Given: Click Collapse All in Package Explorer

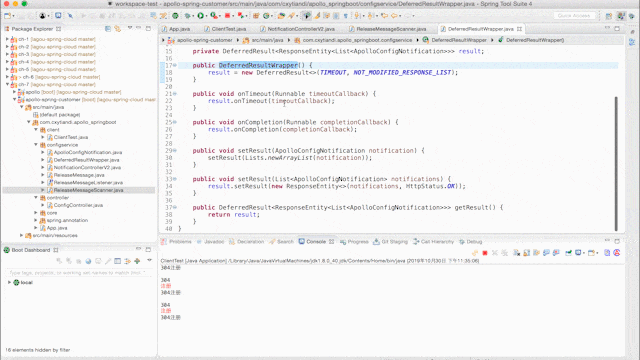Looking at the screenshot, I should [108, 29].
